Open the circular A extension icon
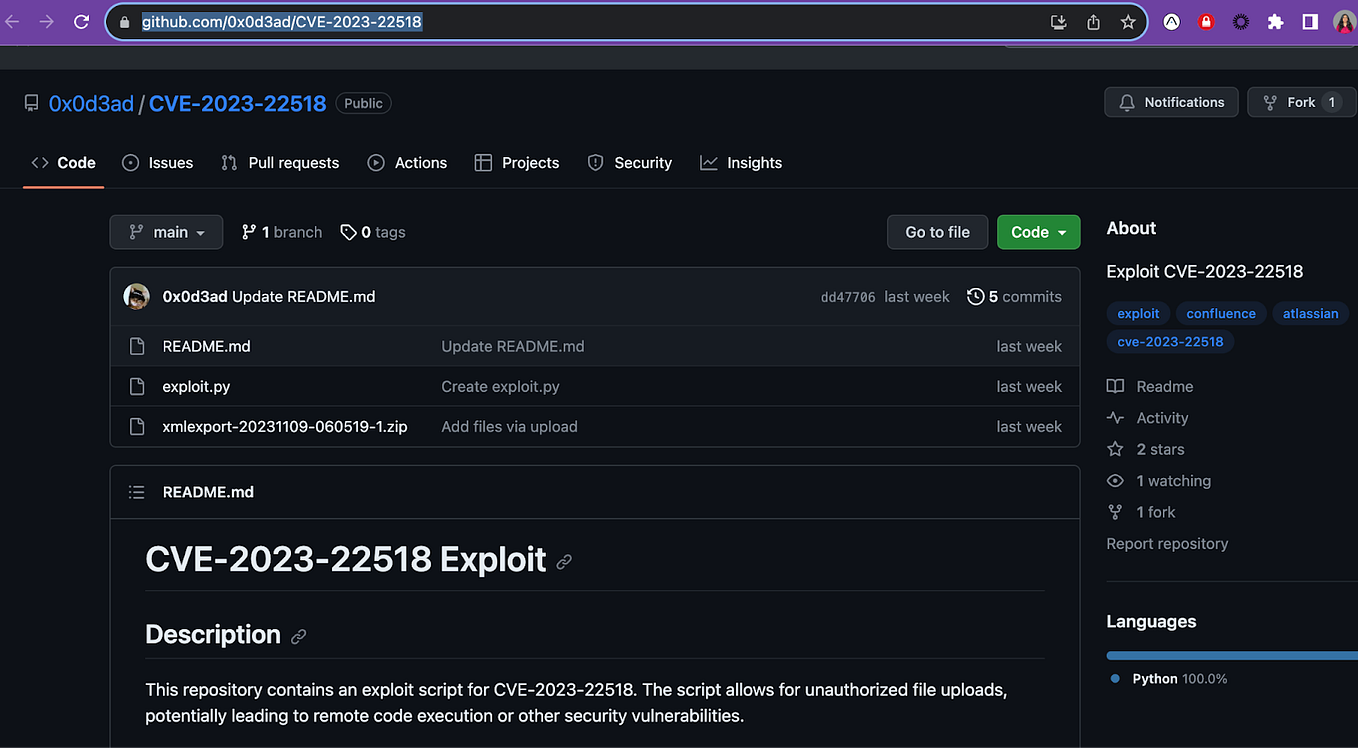The image size is (1358, 748). click(1171, 22)
